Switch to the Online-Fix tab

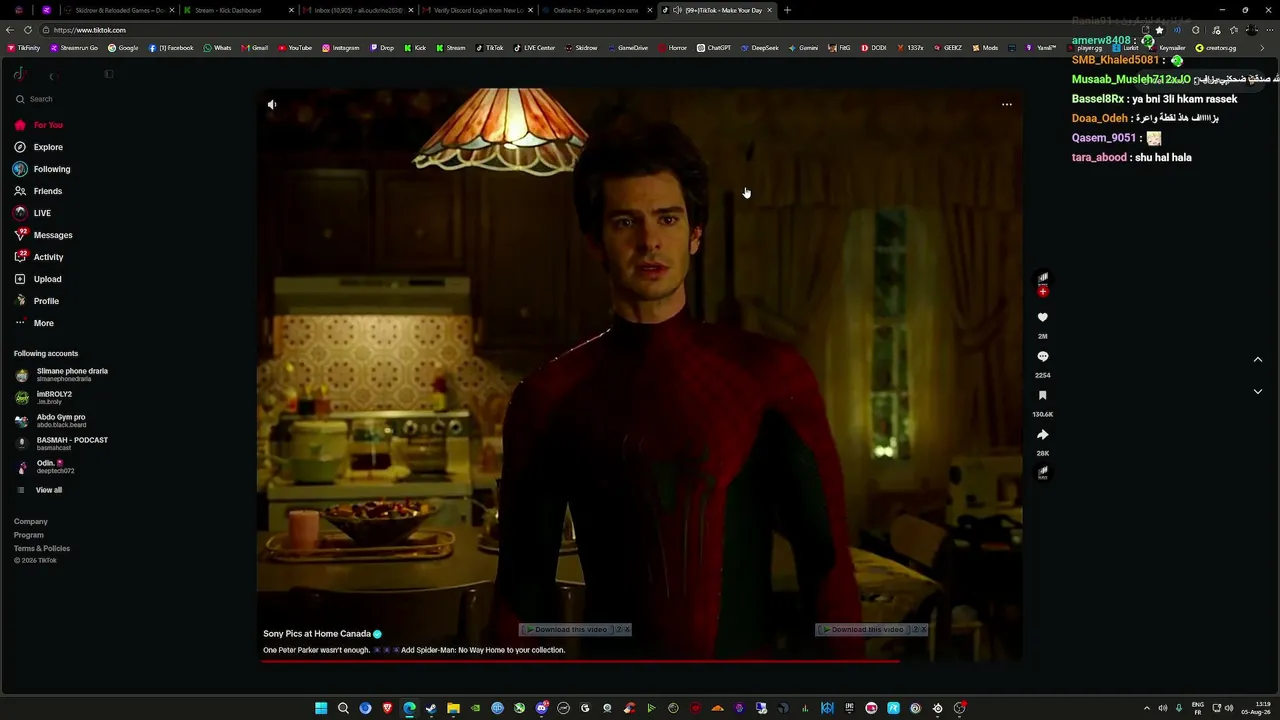[596, 10]
